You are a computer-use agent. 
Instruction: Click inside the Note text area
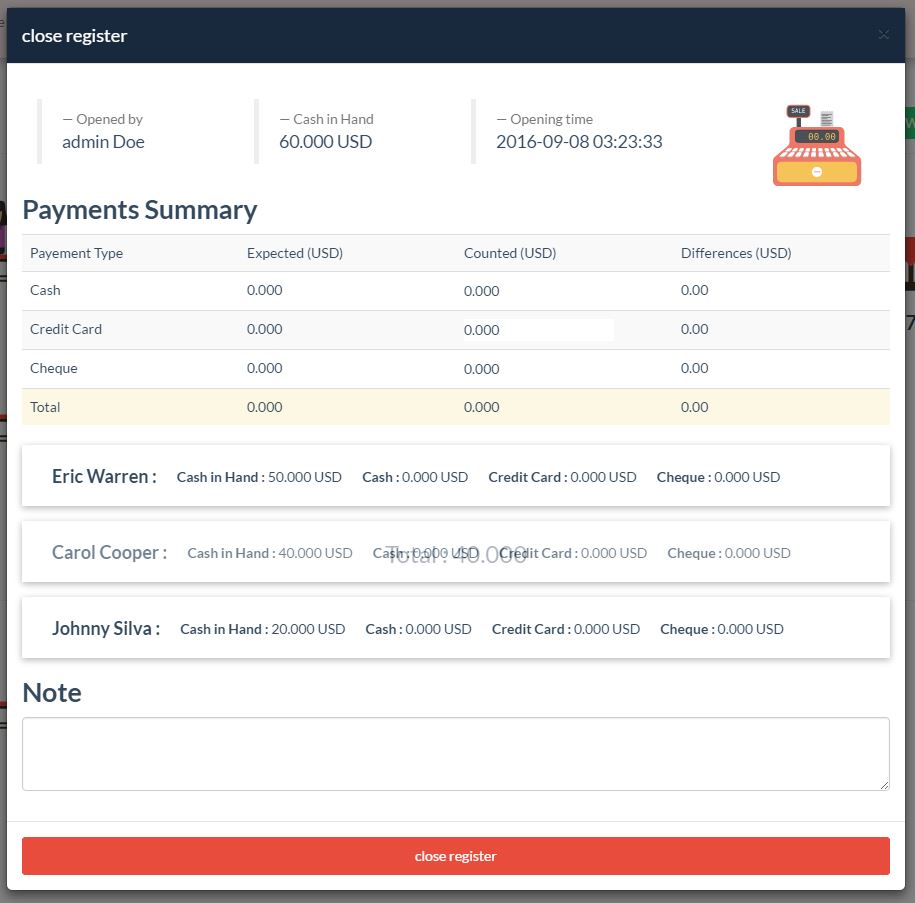[x=456, y=754]
